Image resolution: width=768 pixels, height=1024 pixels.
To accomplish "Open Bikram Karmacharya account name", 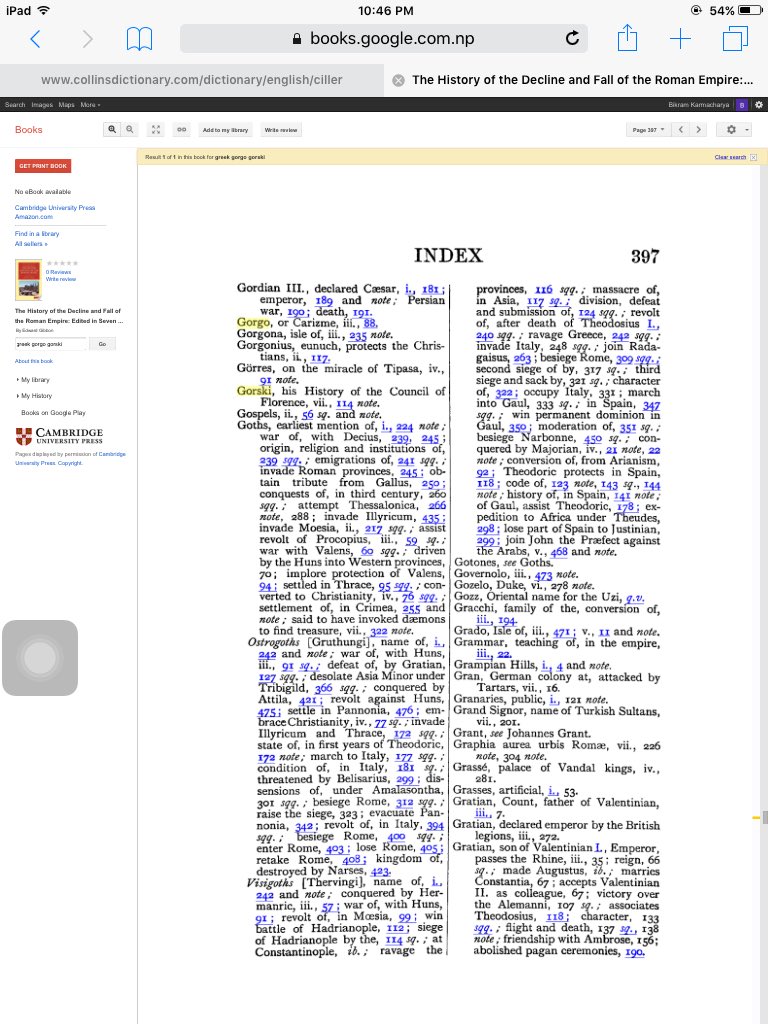I will (698, 104).
